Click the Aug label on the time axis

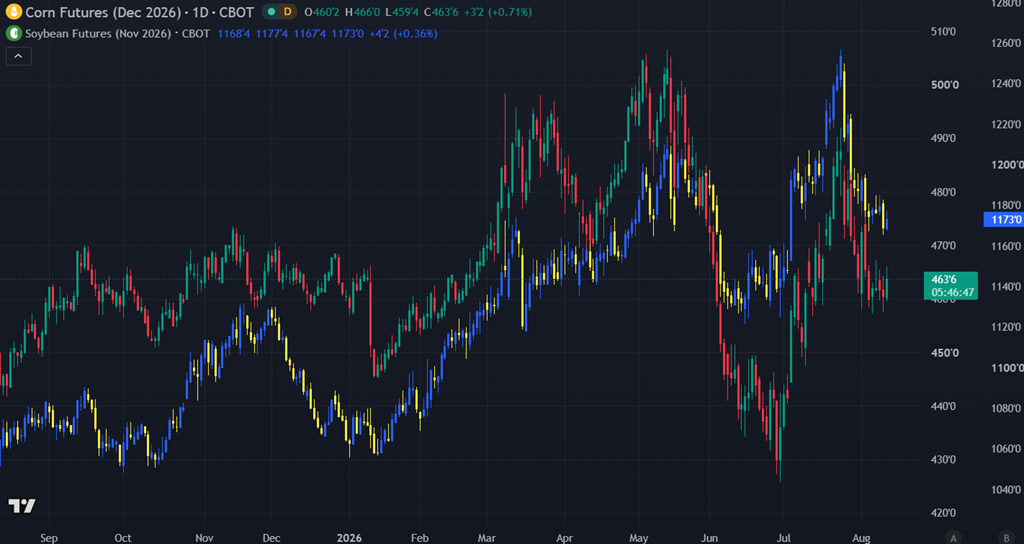point(861,538)
